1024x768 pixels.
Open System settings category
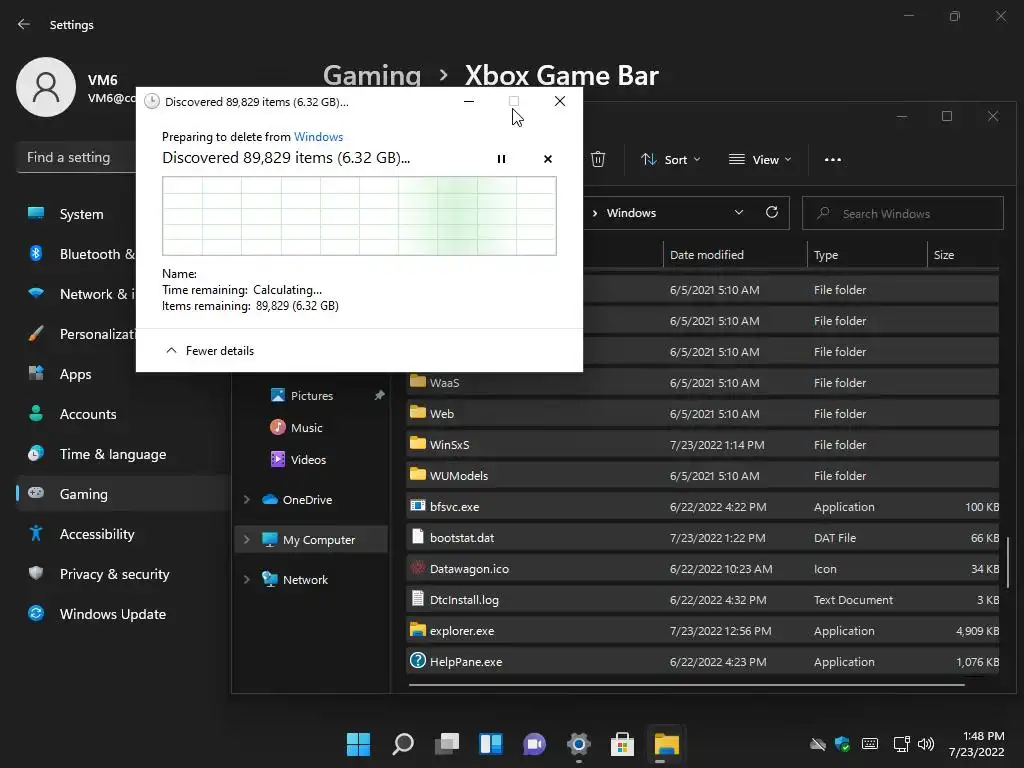[x=81, y=214]
